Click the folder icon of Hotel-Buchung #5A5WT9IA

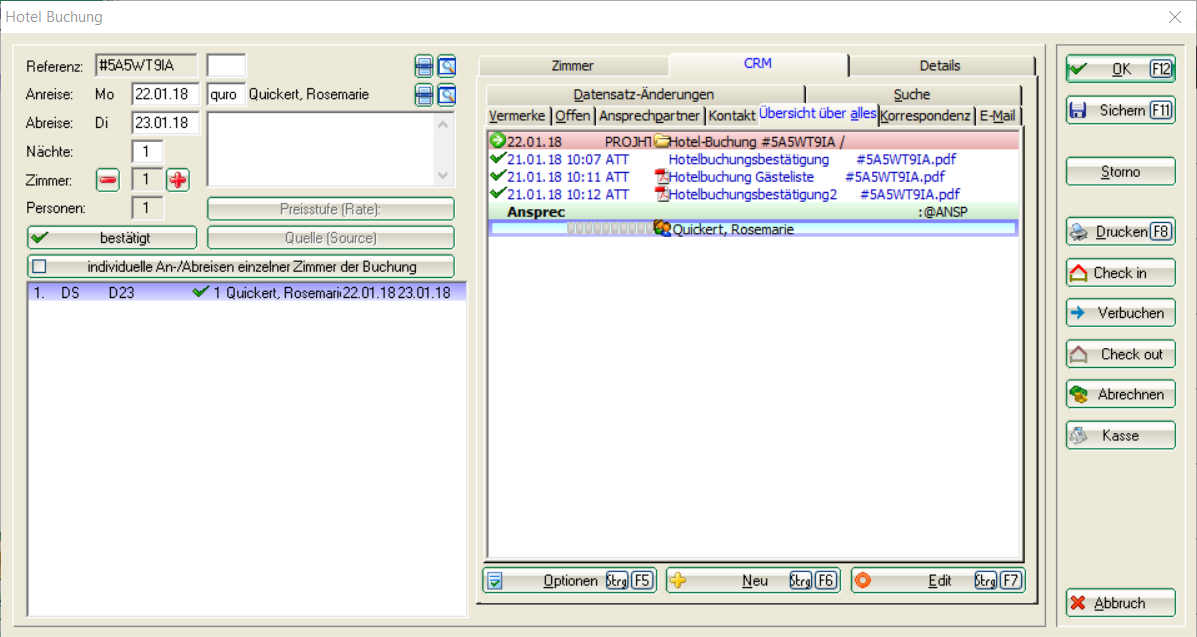click(661, 142)
